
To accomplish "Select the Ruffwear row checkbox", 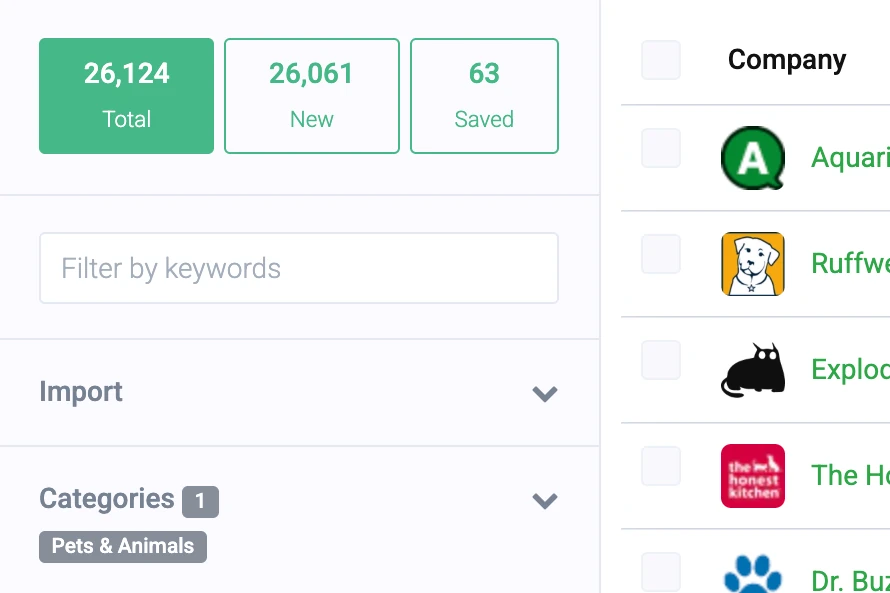I will point(661,254).
